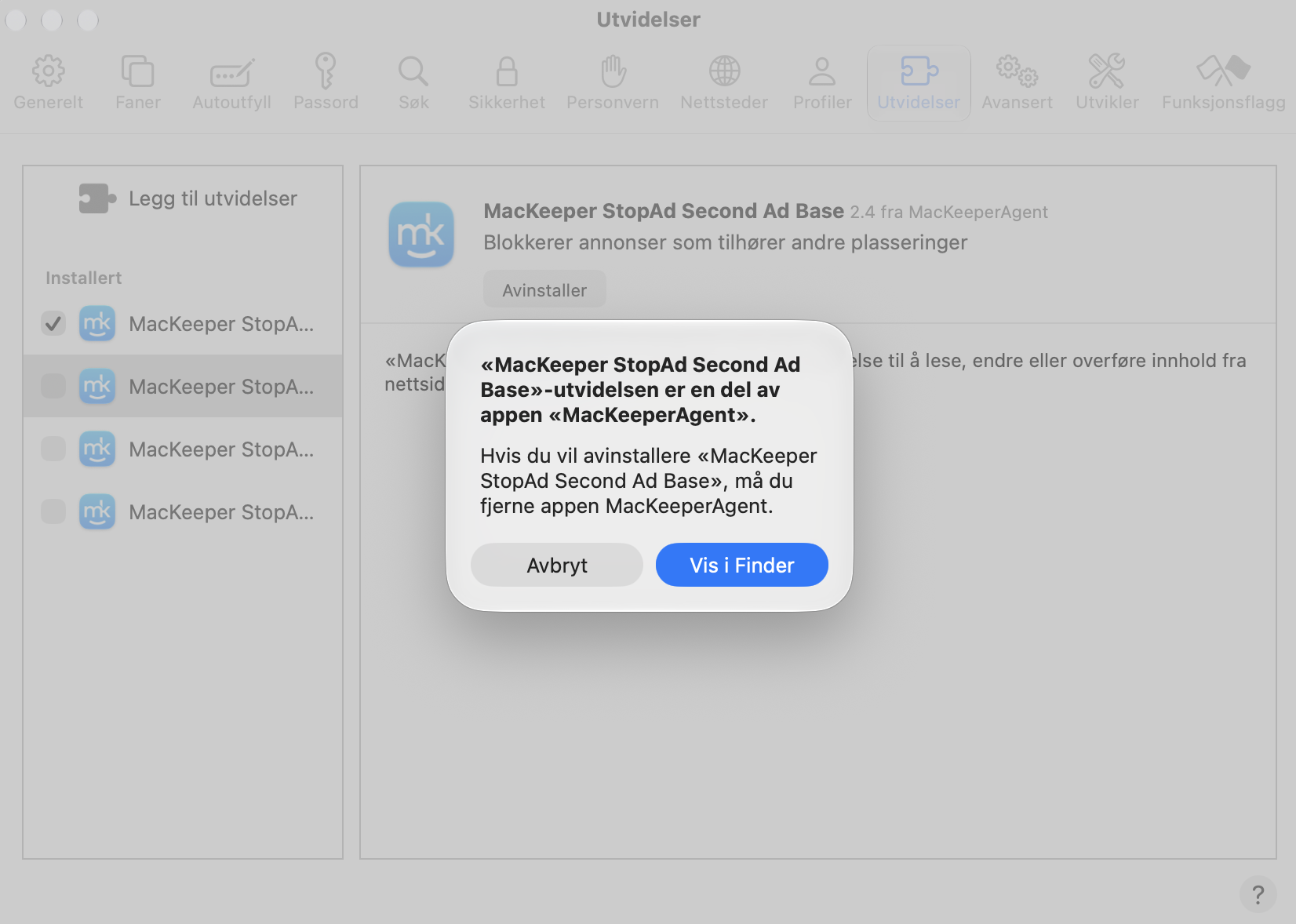Screen dimensions: 1296x924
Task: Select the first MacKeeper StopA... list row text
Action: click(221, 324)
